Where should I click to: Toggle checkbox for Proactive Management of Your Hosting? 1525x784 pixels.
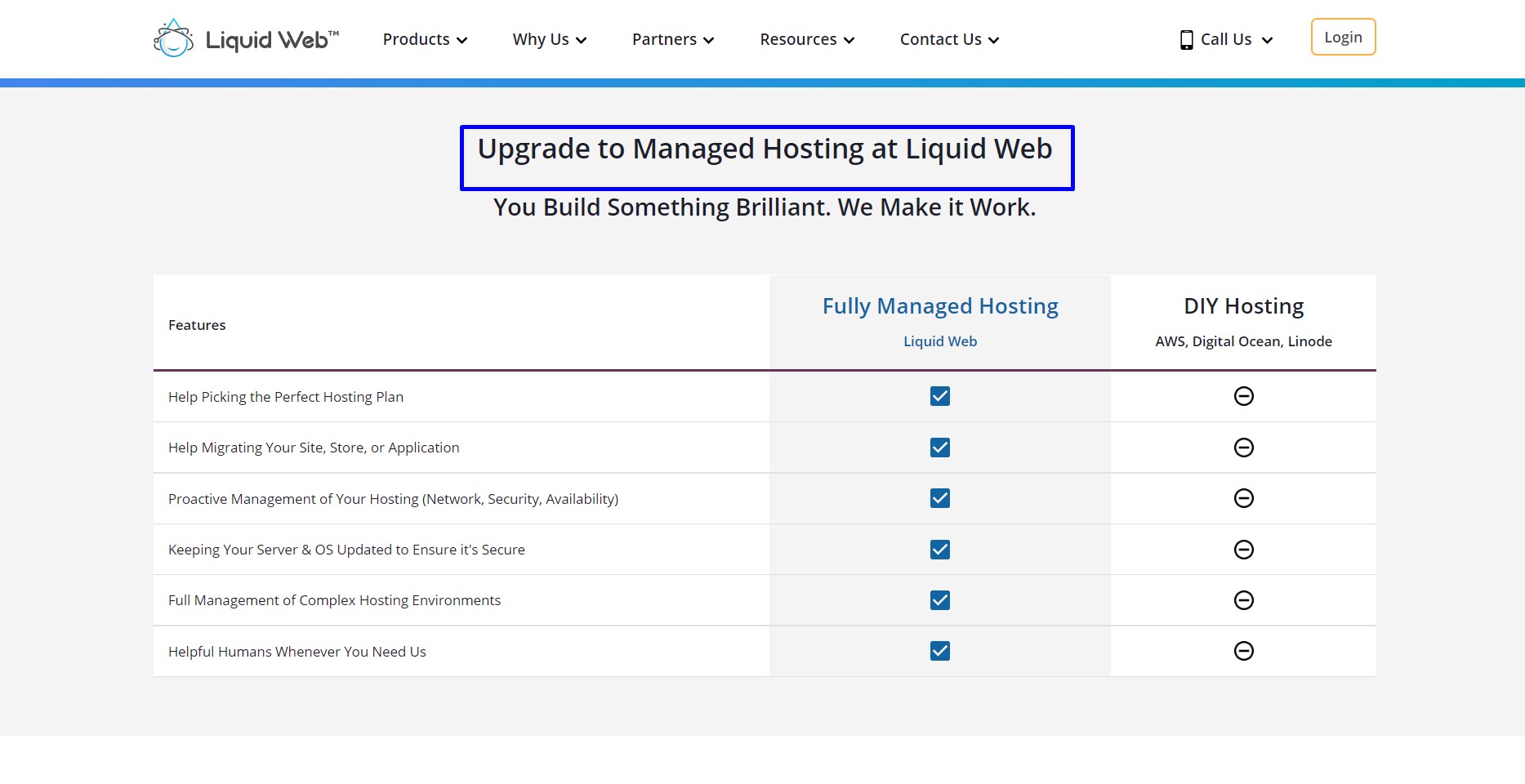click(940, 498)
